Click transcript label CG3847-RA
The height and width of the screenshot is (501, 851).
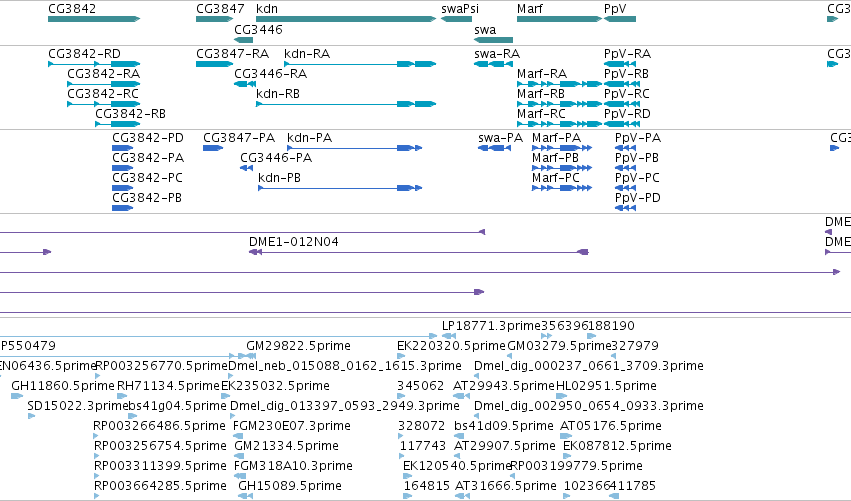click(233, 54)
